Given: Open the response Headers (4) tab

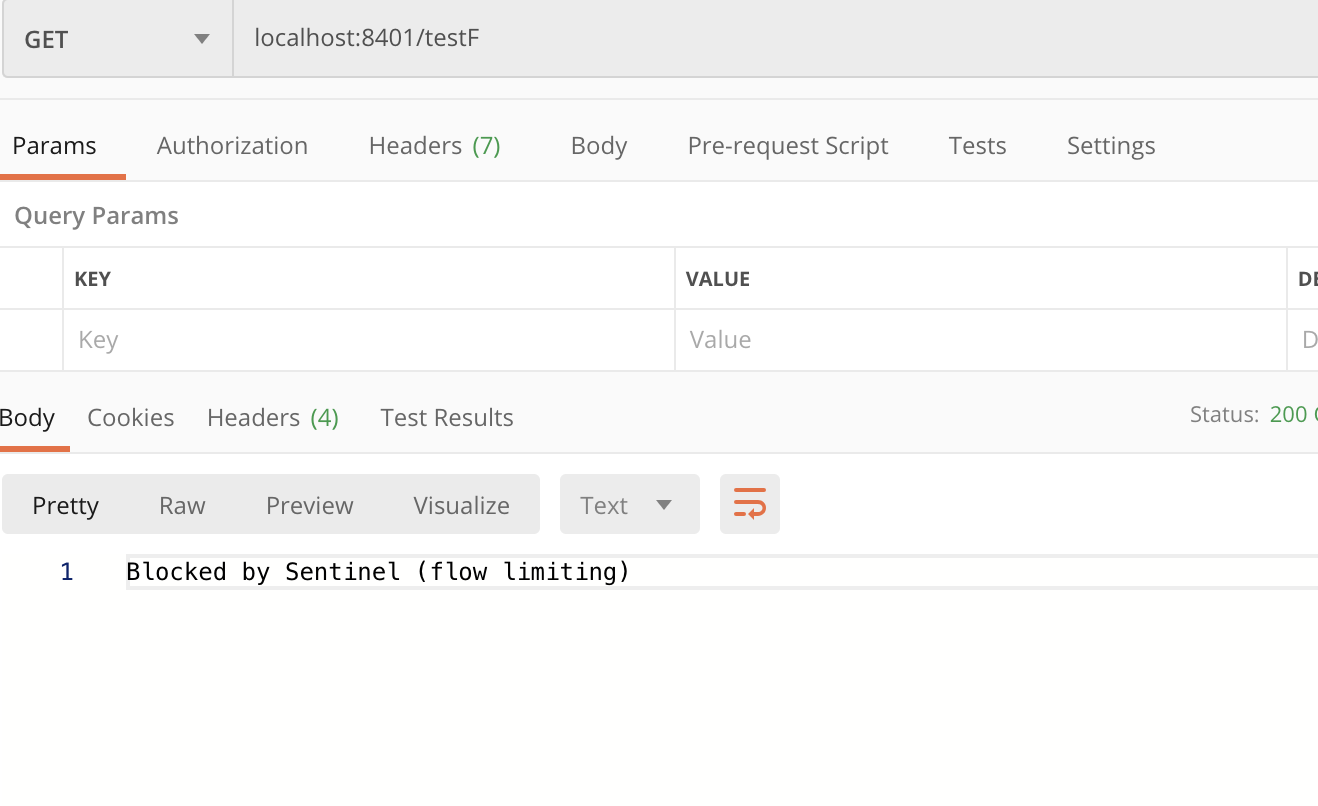Looking at the screenshot, I should click(273, 418).
